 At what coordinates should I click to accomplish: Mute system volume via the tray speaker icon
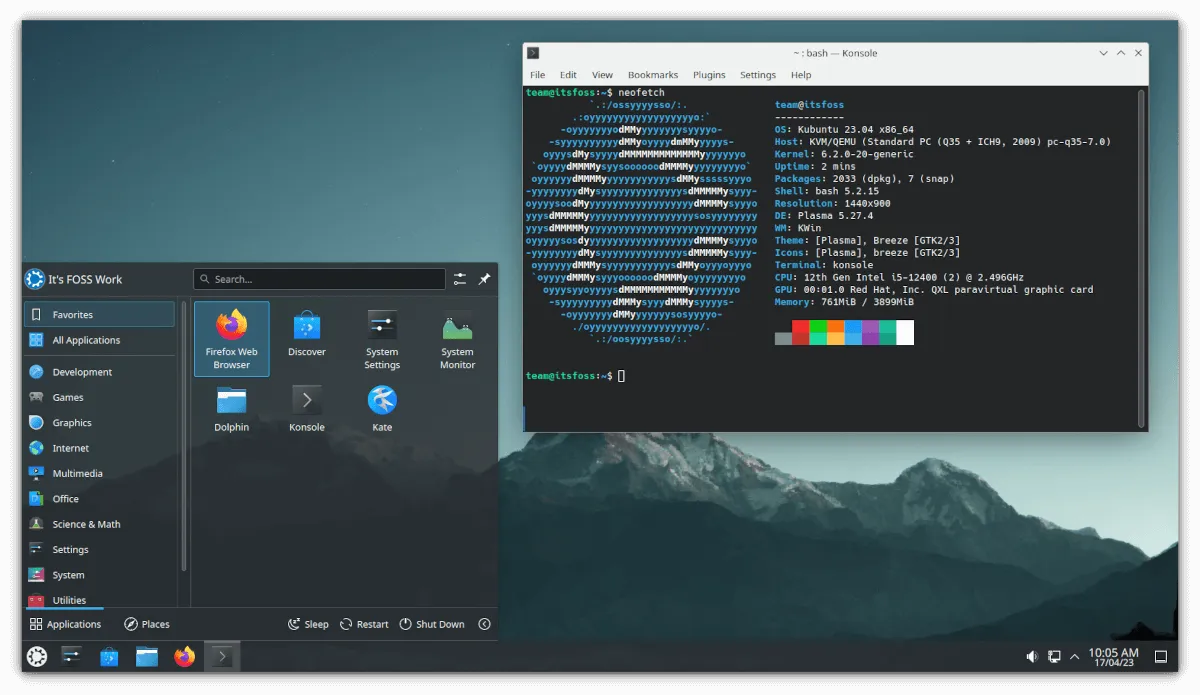[1032, 657]
